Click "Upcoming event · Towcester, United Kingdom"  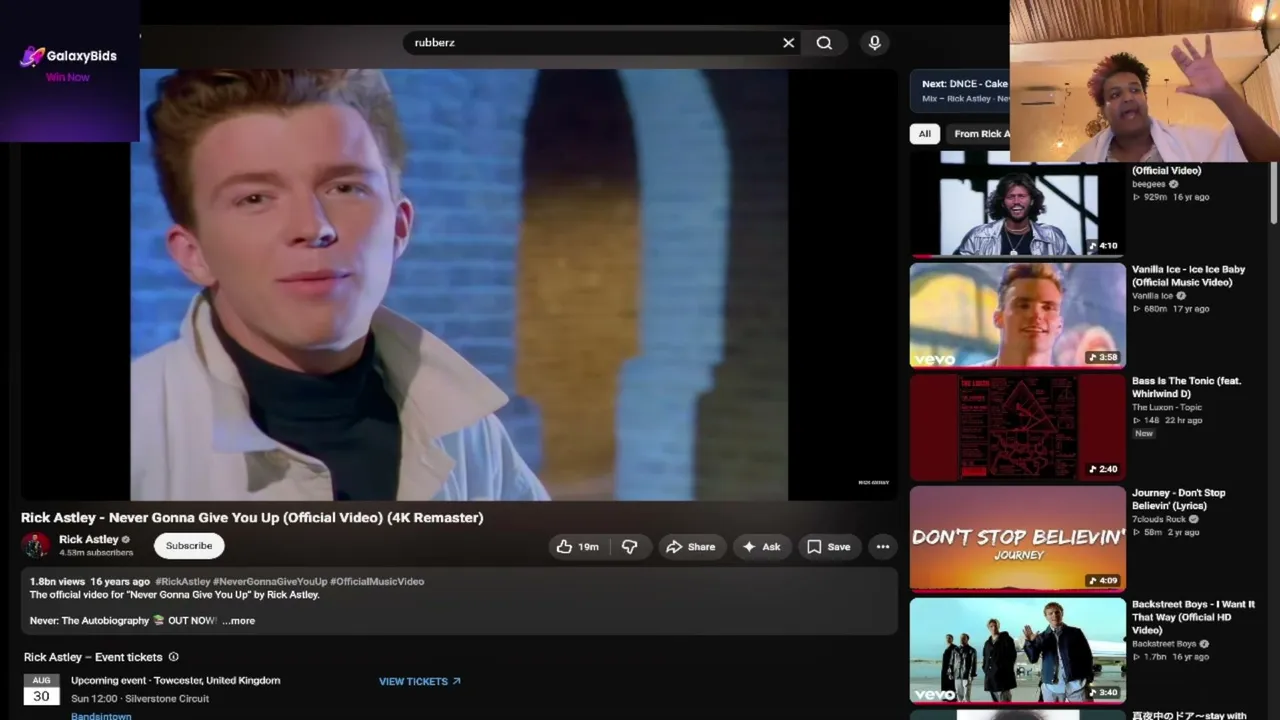175,680
